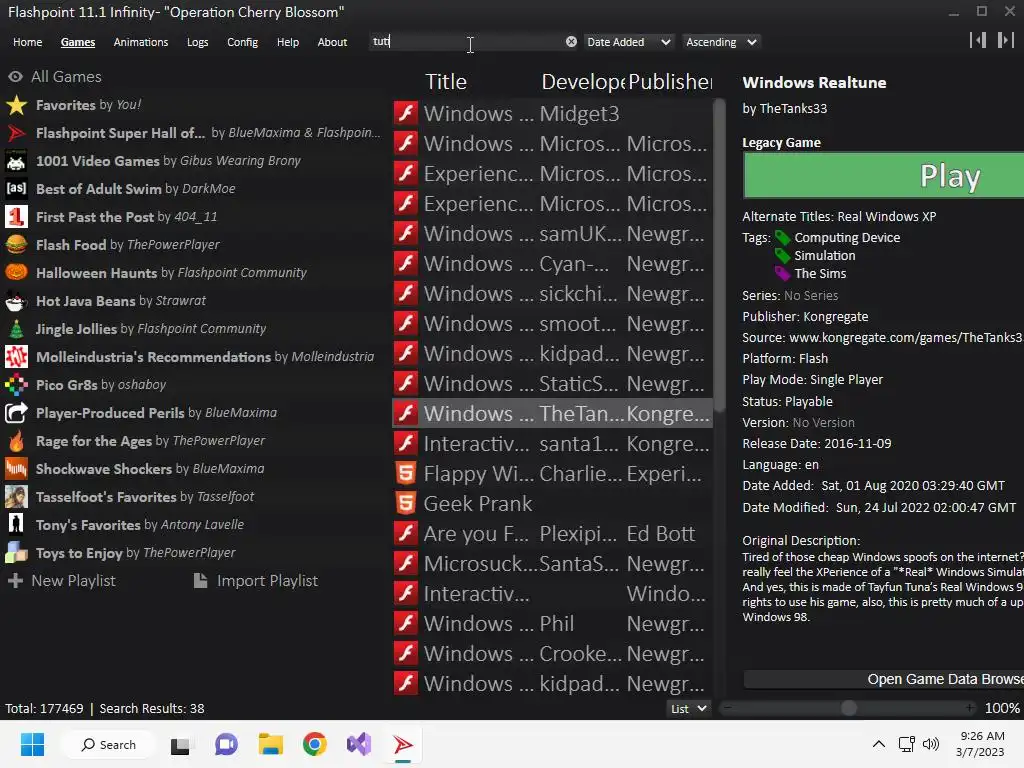Sort by the Publisher column header

click(670, 82)
